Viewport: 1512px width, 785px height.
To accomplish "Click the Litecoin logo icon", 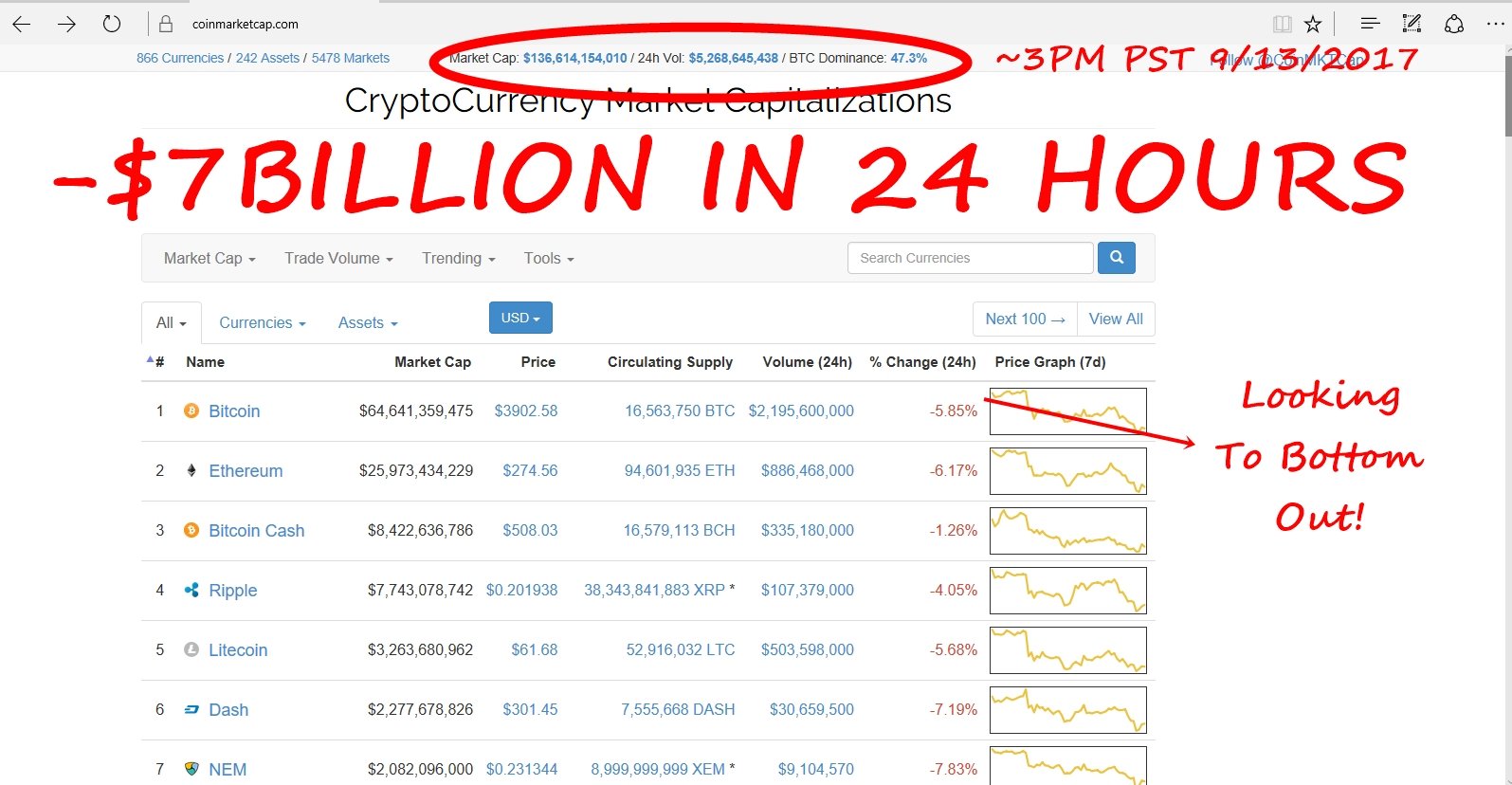I will point(191,649).
